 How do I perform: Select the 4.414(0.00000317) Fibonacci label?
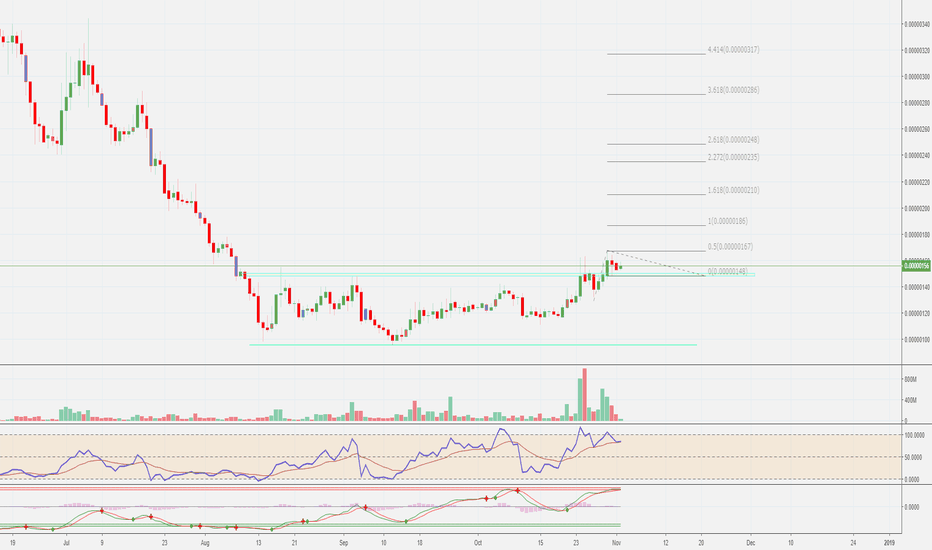[x=733, y=50]
